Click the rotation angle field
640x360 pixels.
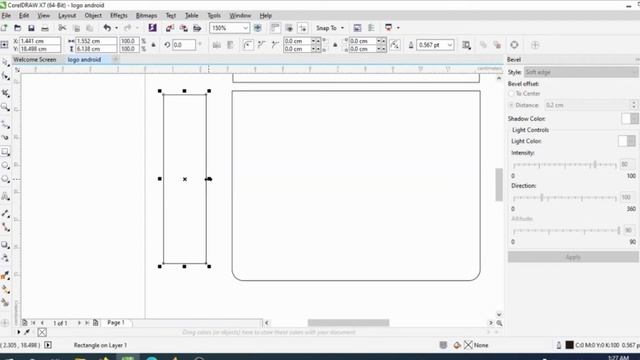click(x=183, y=45)
